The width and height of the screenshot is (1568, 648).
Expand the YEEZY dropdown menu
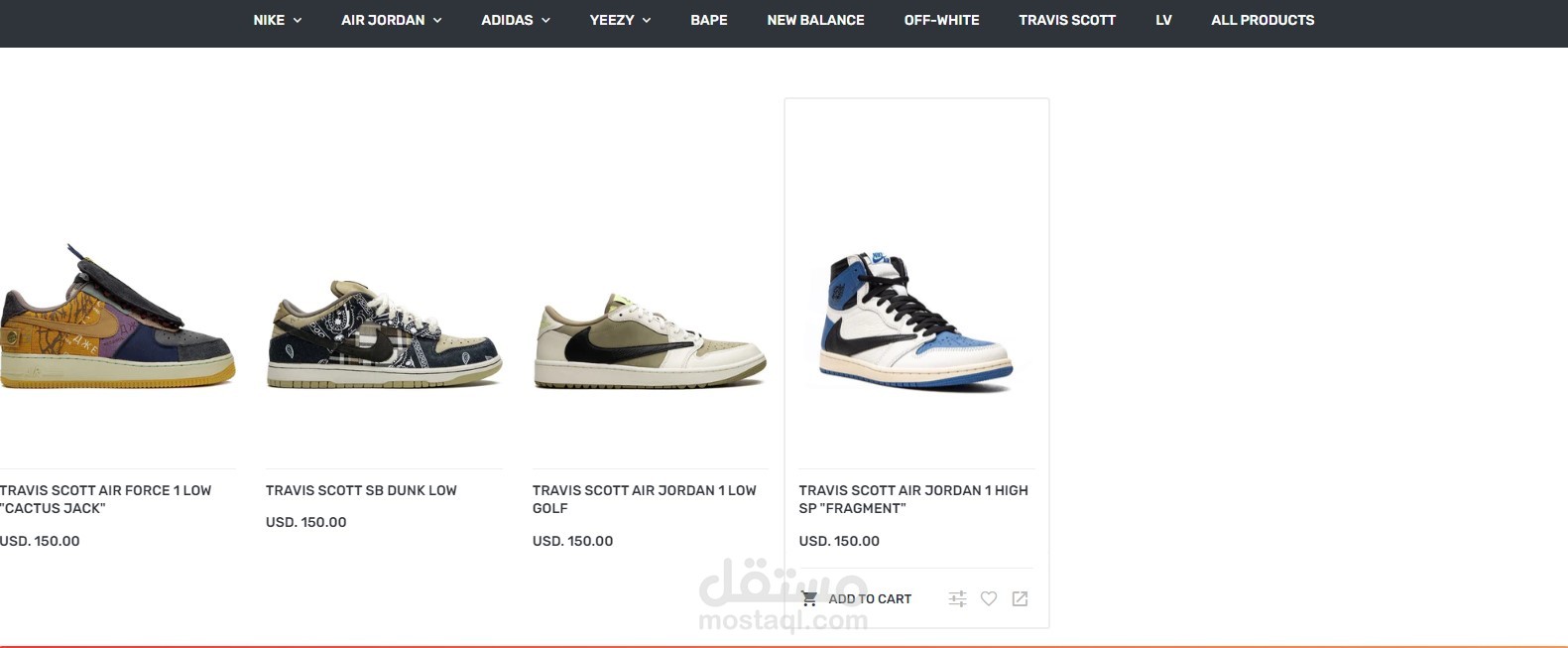[620, 20]
